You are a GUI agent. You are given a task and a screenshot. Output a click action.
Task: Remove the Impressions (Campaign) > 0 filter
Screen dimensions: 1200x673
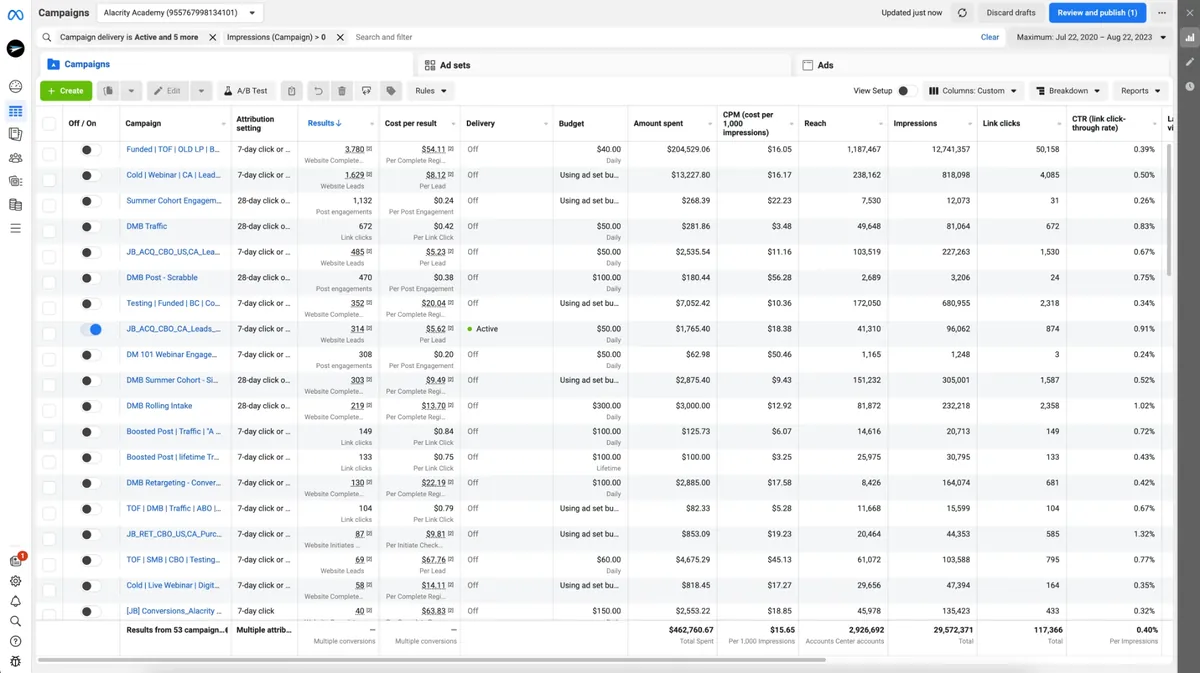[340, 37]
